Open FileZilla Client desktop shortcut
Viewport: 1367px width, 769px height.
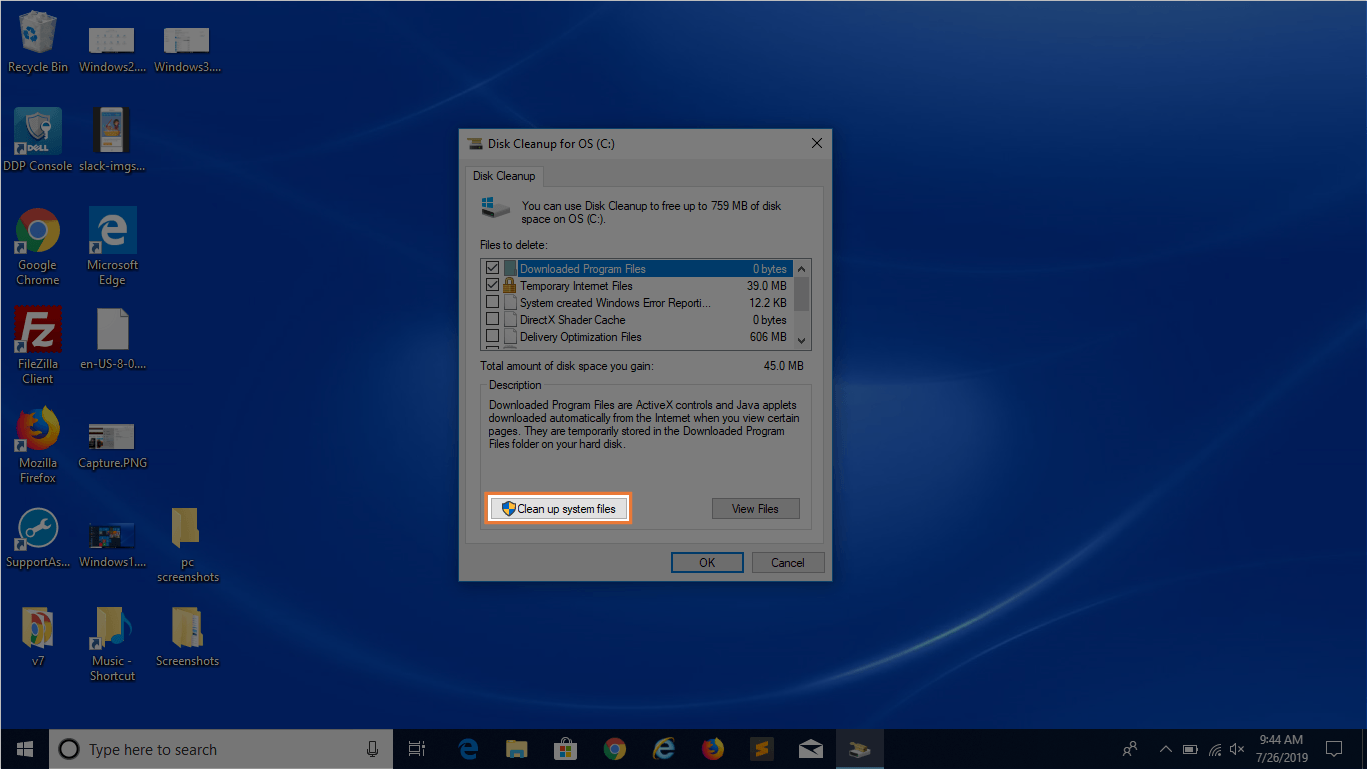pyautogui.click(x=38, y=345)
